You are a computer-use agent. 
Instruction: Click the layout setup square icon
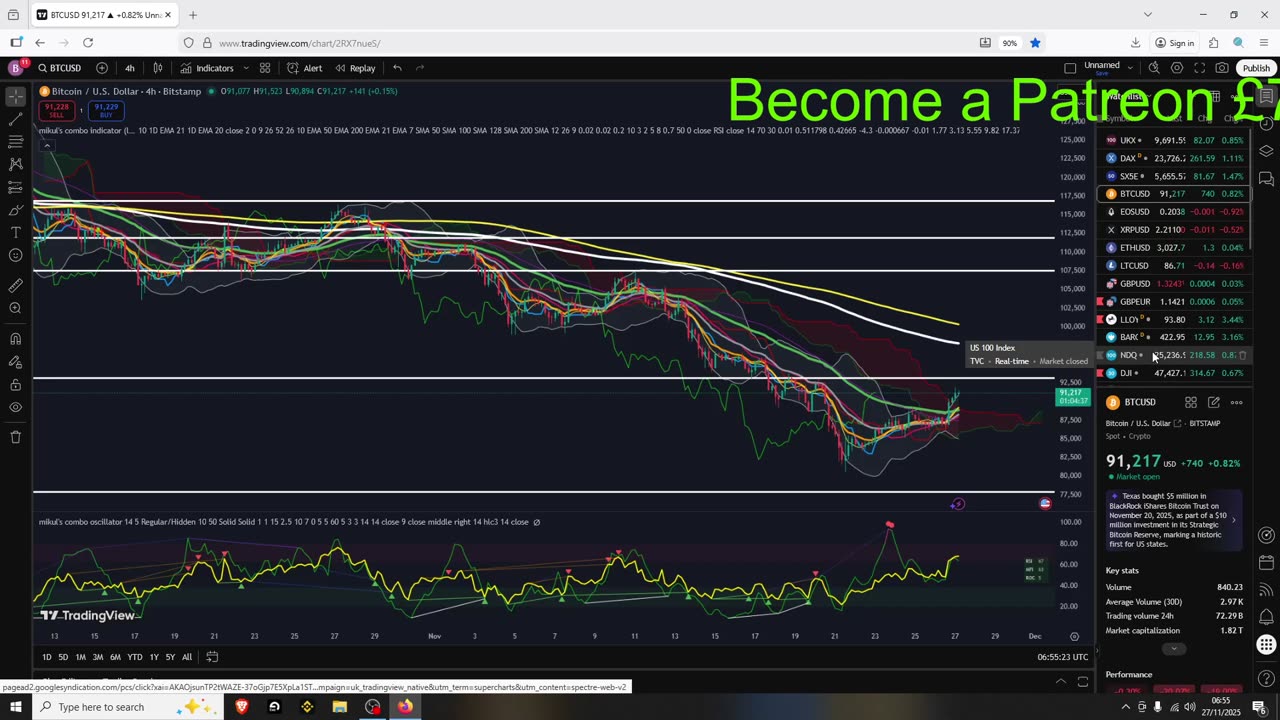(x=1070, y=68)
